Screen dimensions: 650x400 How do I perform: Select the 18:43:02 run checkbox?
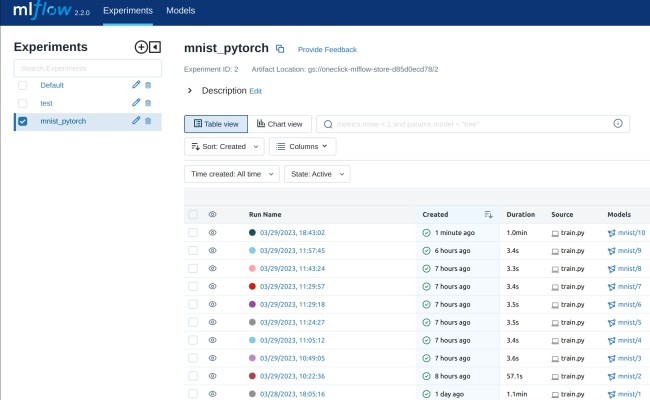193,232
